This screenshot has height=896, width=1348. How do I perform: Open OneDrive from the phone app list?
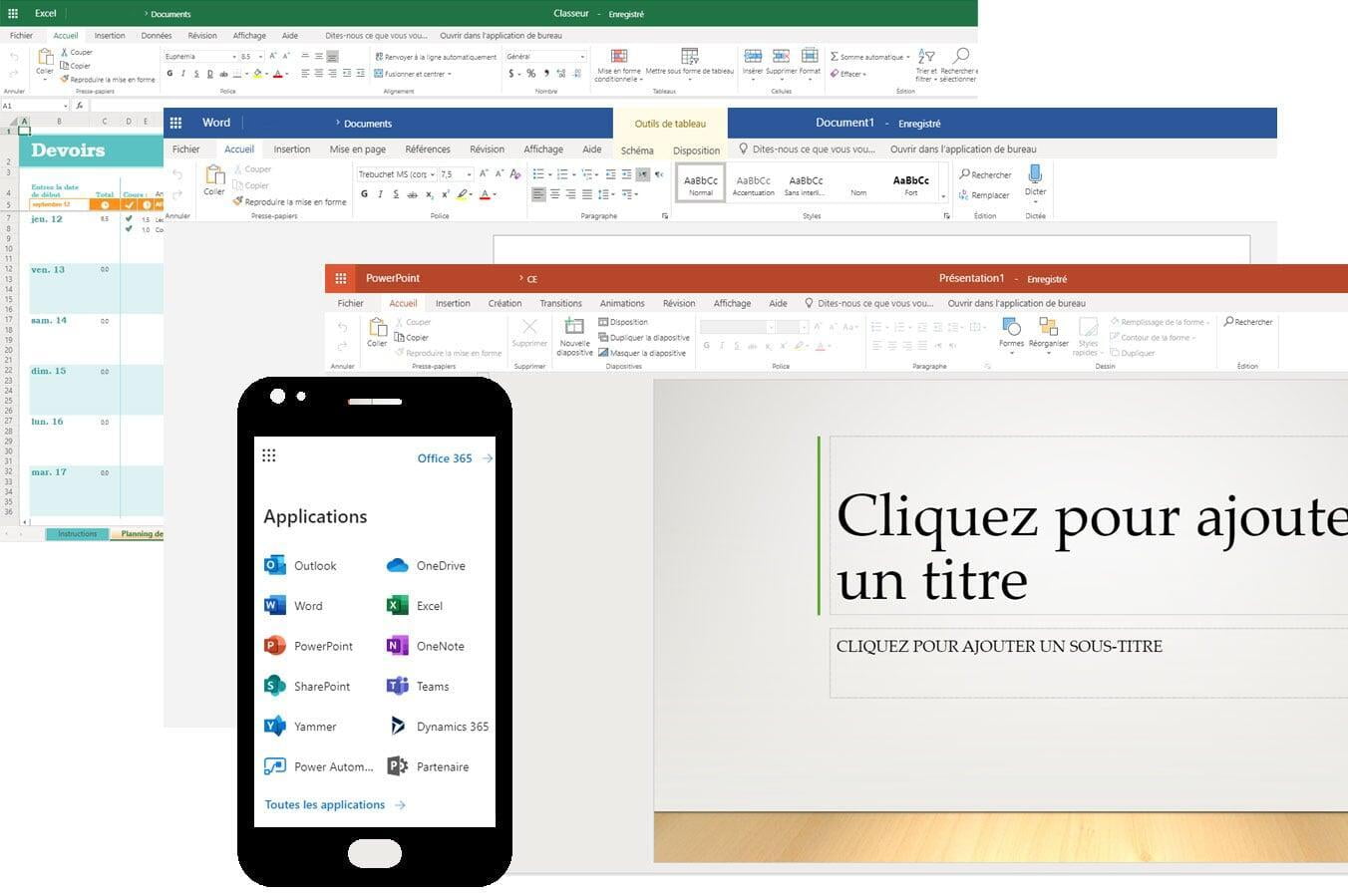click(x=426, y=565)
